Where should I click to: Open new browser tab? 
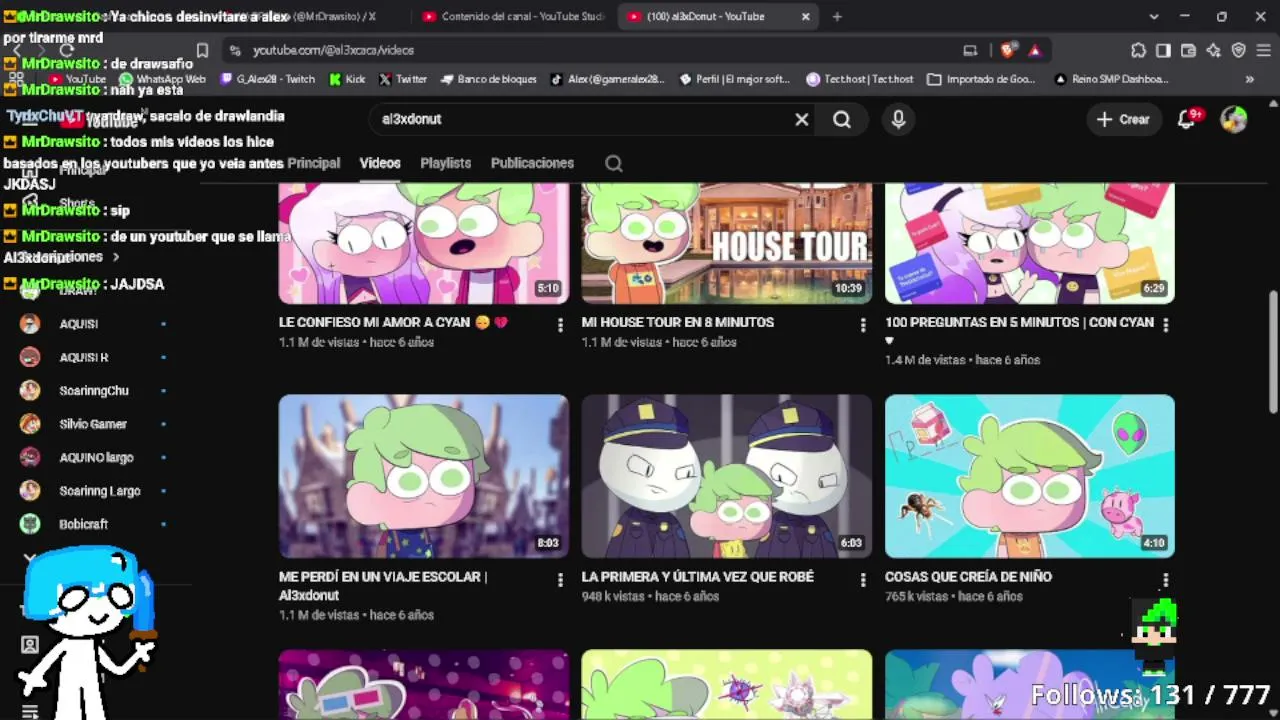pyautogui.click(x=837, y=17)
